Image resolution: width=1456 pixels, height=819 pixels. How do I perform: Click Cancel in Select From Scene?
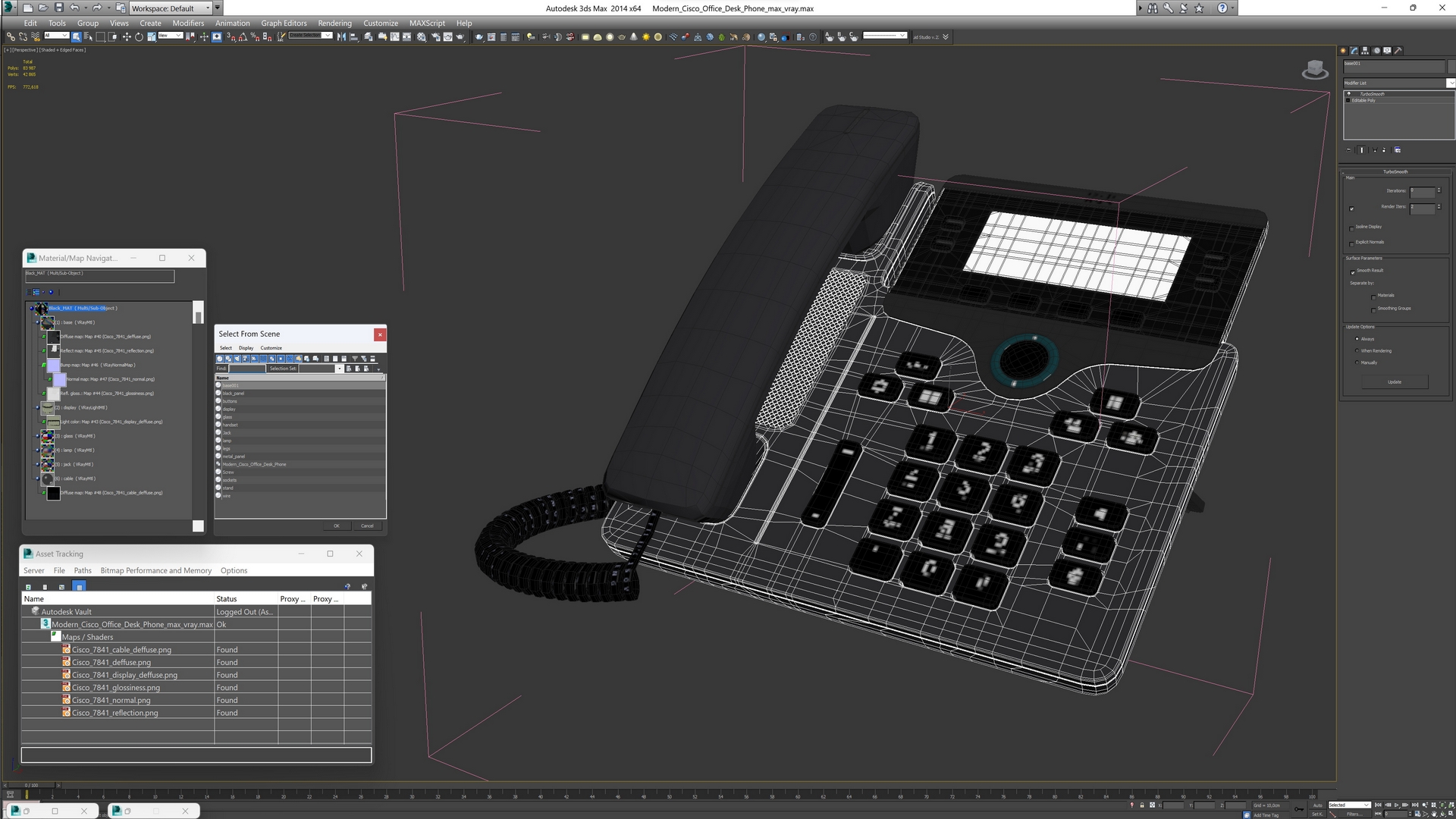coord(367,526)
